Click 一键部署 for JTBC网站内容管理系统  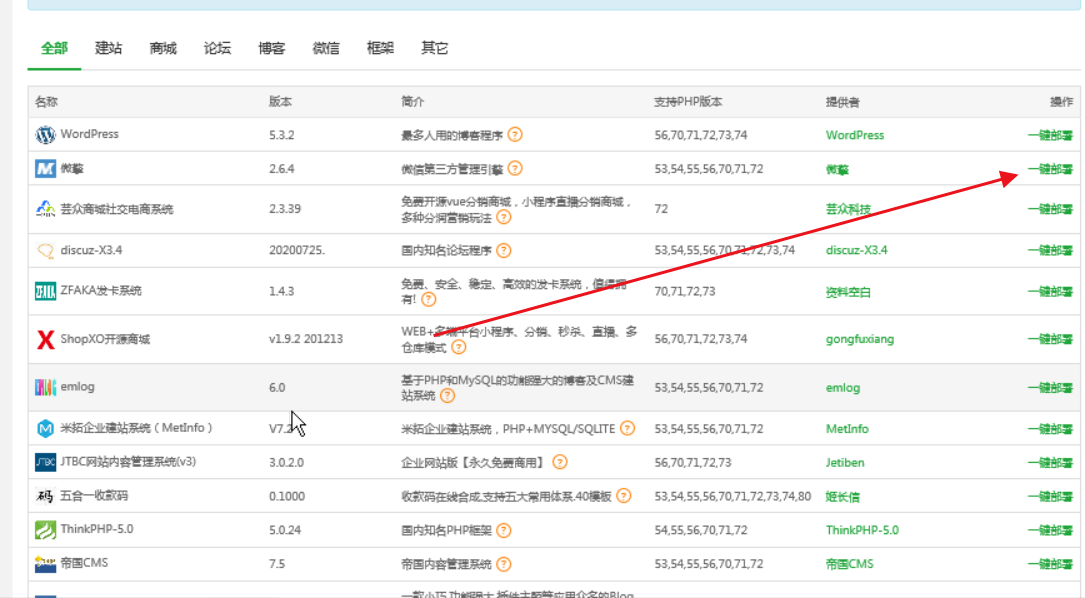[x=1050, y=462]
